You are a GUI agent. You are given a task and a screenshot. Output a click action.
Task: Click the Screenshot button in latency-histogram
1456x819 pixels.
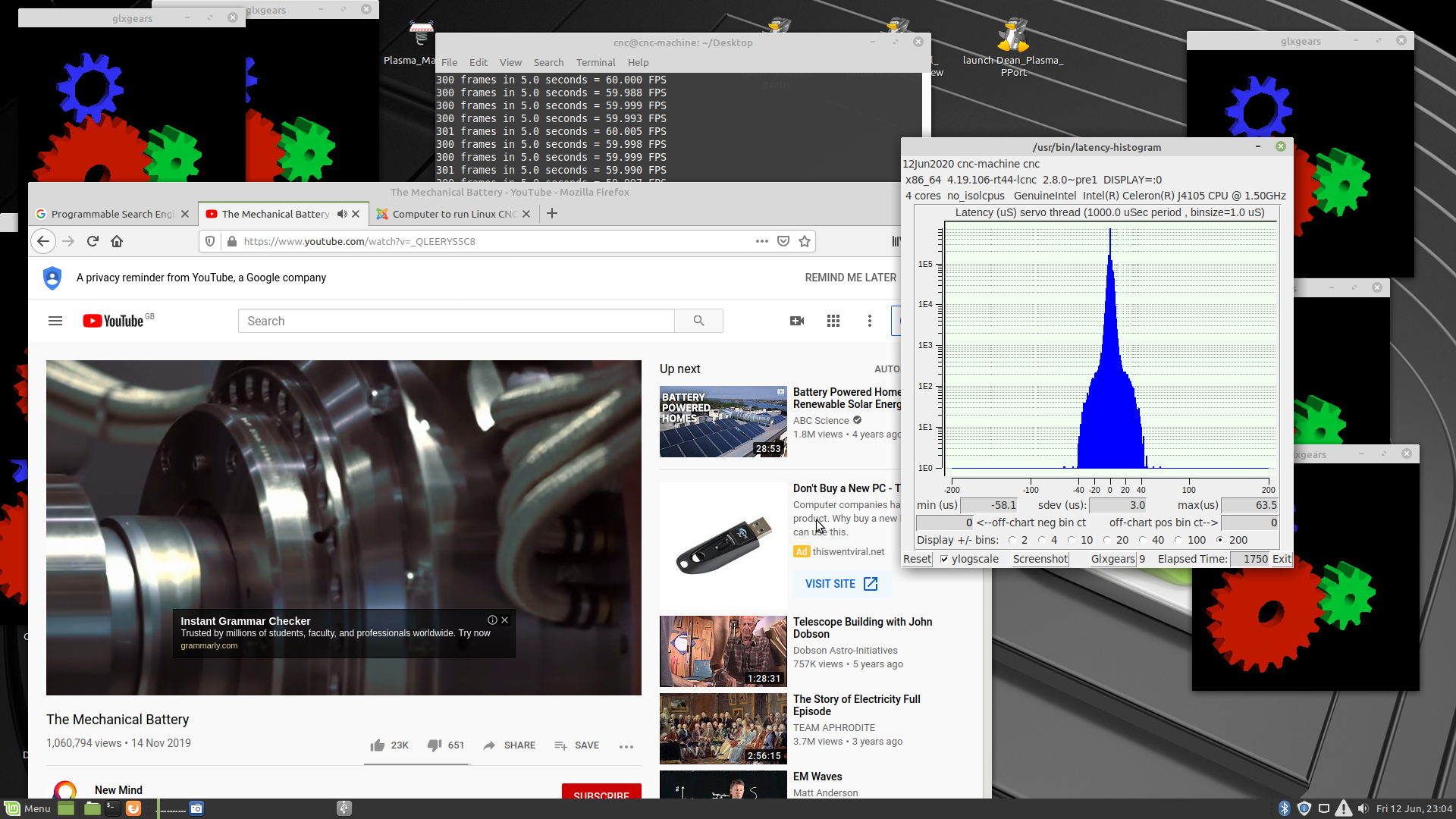click(x=1040, y=559)
